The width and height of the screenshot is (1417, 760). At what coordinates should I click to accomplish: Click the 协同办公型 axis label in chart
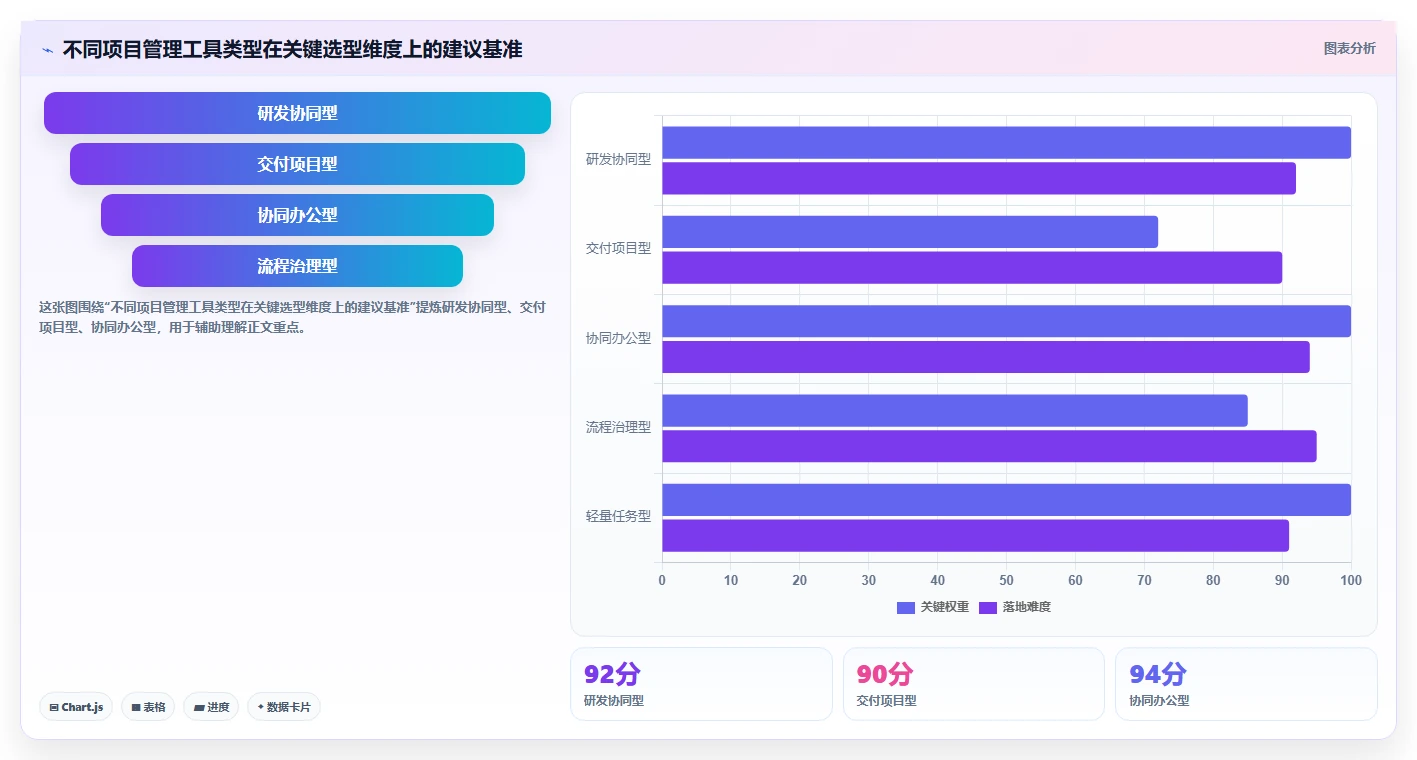[618, 338]
